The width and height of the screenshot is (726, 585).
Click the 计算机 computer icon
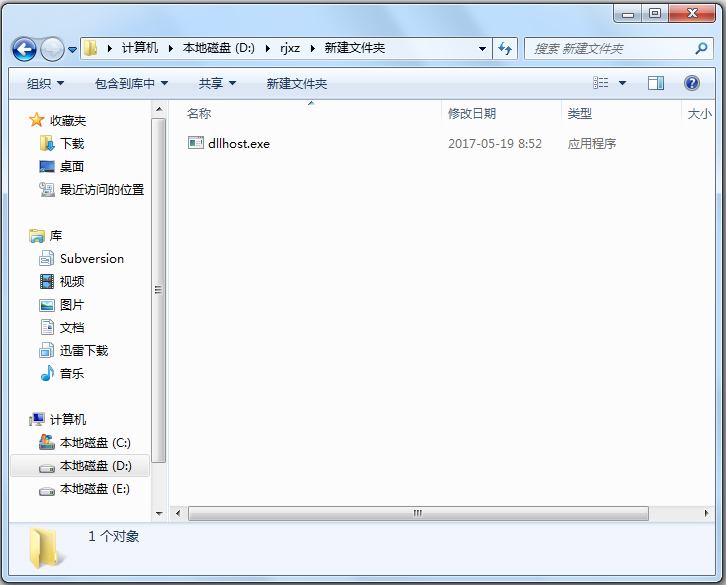tap(37, 420)
